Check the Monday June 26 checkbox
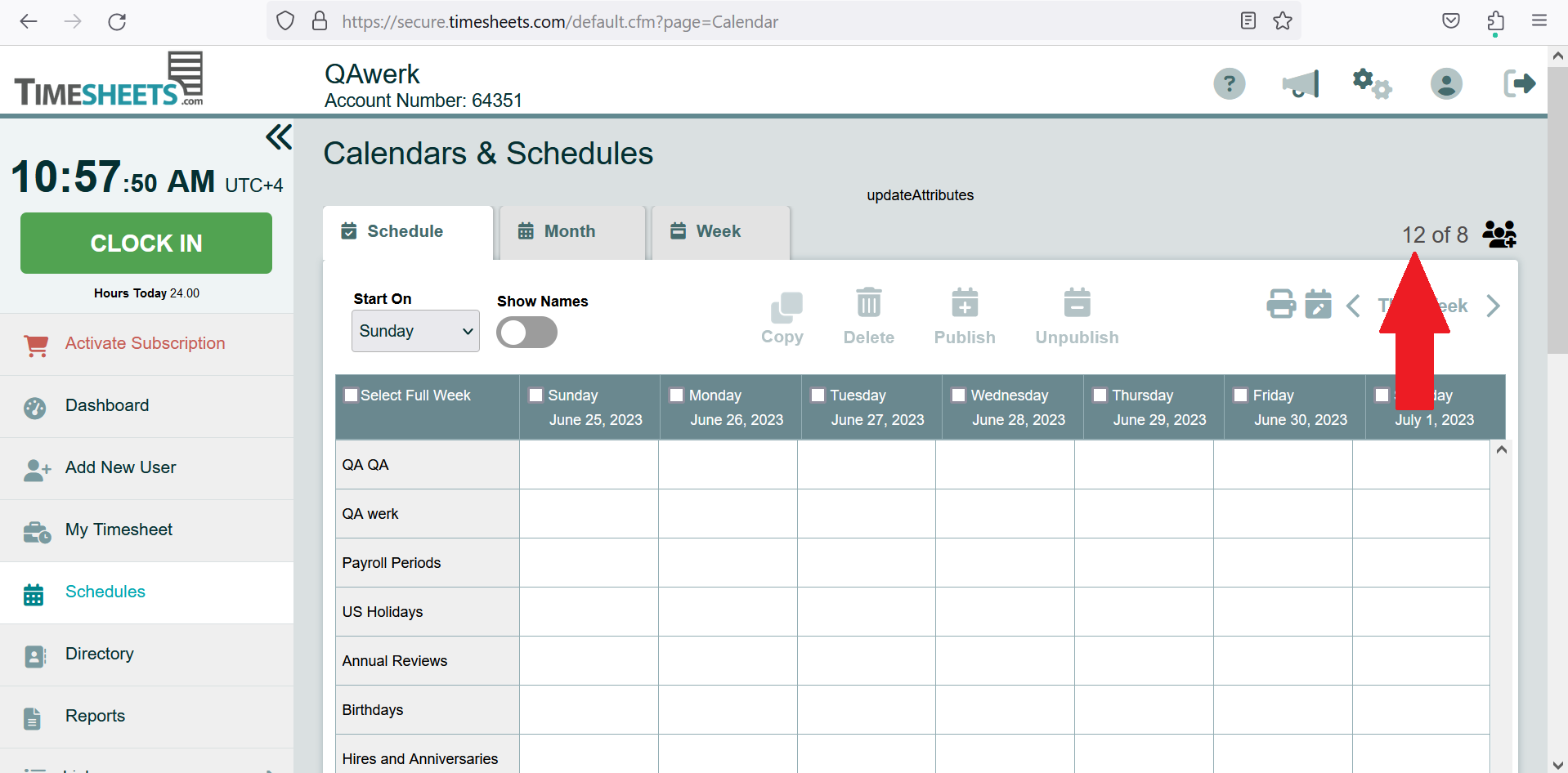The image size is (1568, 773). [x=677, y=395]
